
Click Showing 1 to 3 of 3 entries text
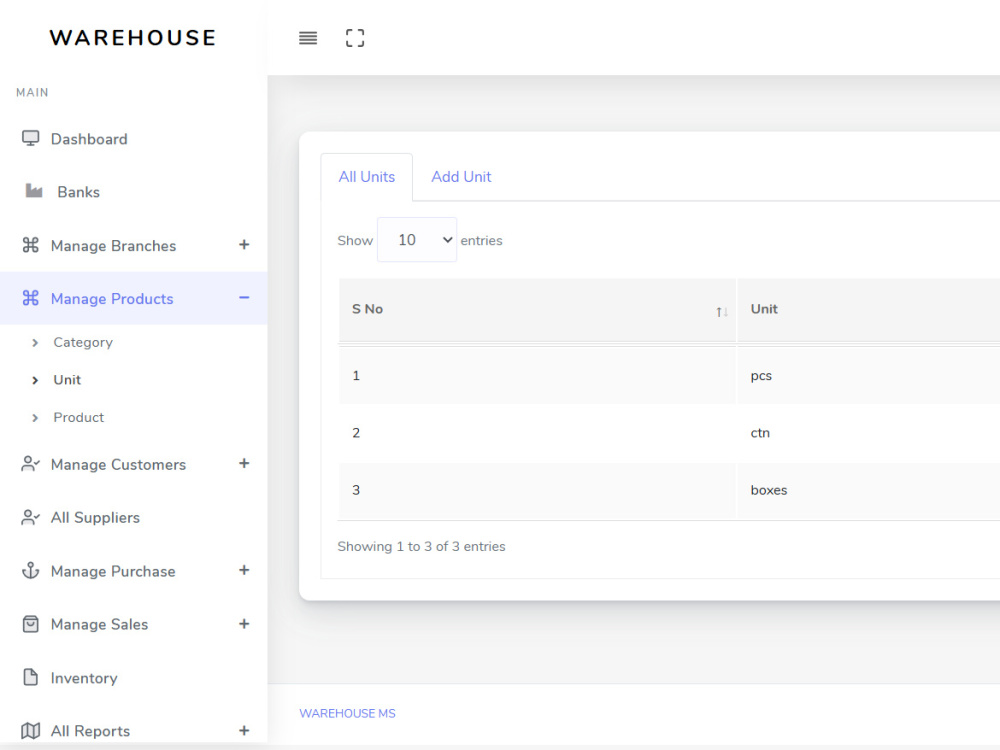(422, 546)
